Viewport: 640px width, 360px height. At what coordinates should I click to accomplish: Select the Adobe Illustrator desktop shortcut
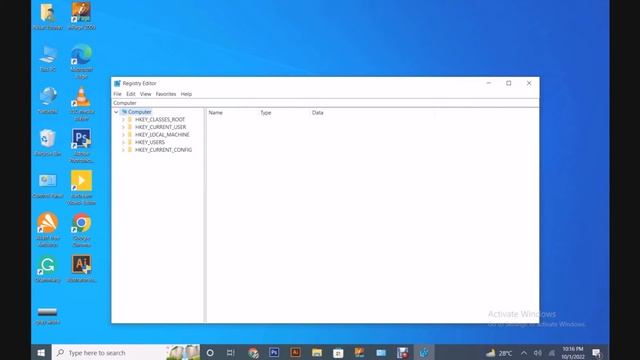[x=82, y=269]
